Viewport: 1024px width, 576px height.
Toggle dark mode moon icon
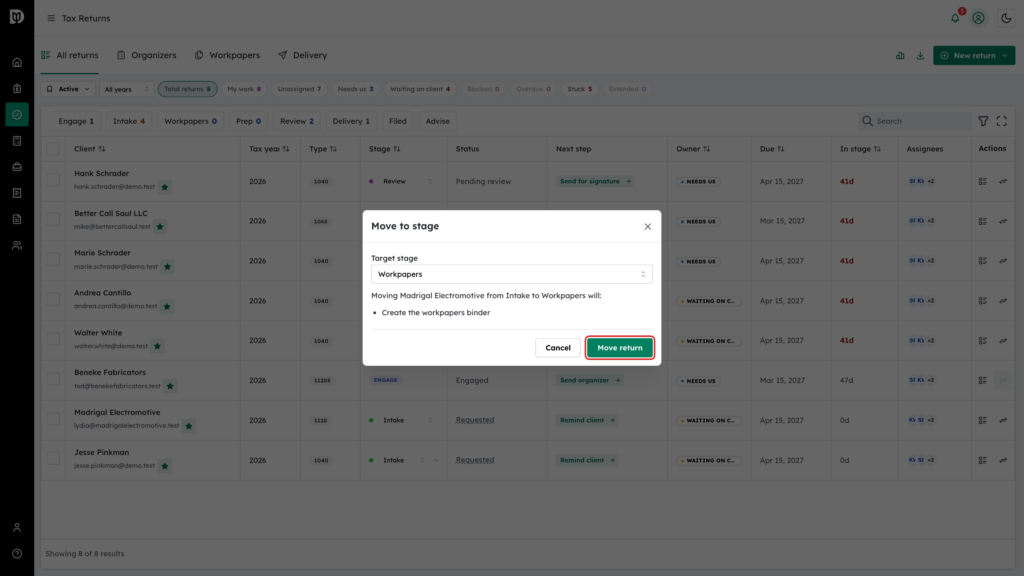[x=1006, y=18]
